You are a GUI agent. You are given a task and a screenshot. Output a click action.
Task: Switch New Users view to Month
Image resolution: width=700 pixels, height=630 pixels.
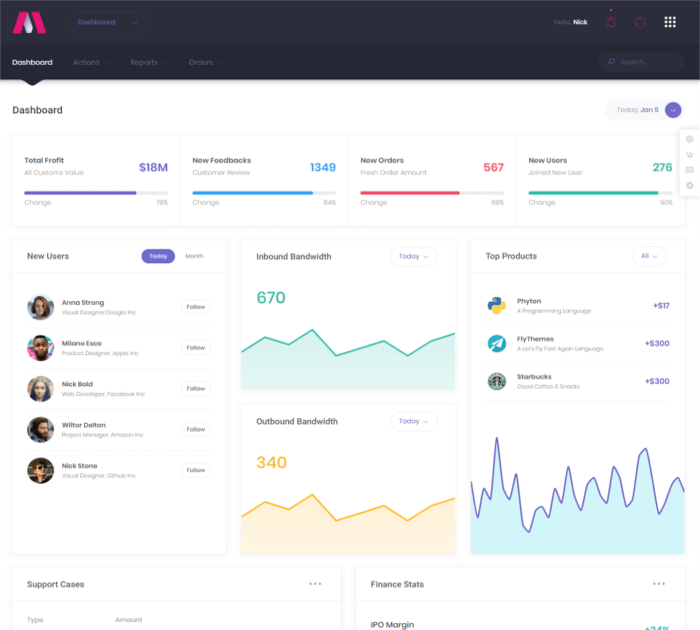click(x=194, y=256)
